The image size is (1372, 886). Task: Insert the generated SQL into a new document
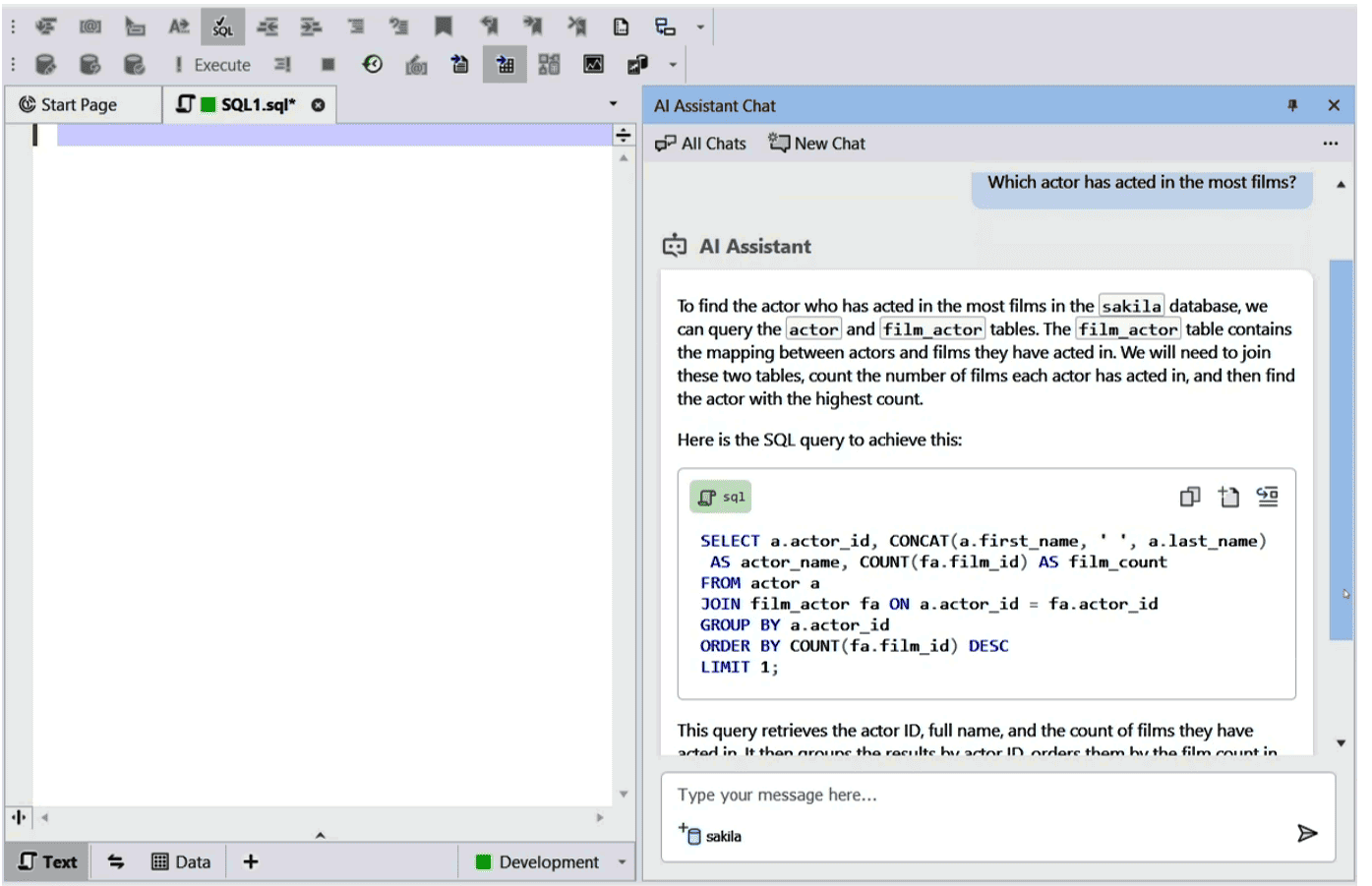1228,498
